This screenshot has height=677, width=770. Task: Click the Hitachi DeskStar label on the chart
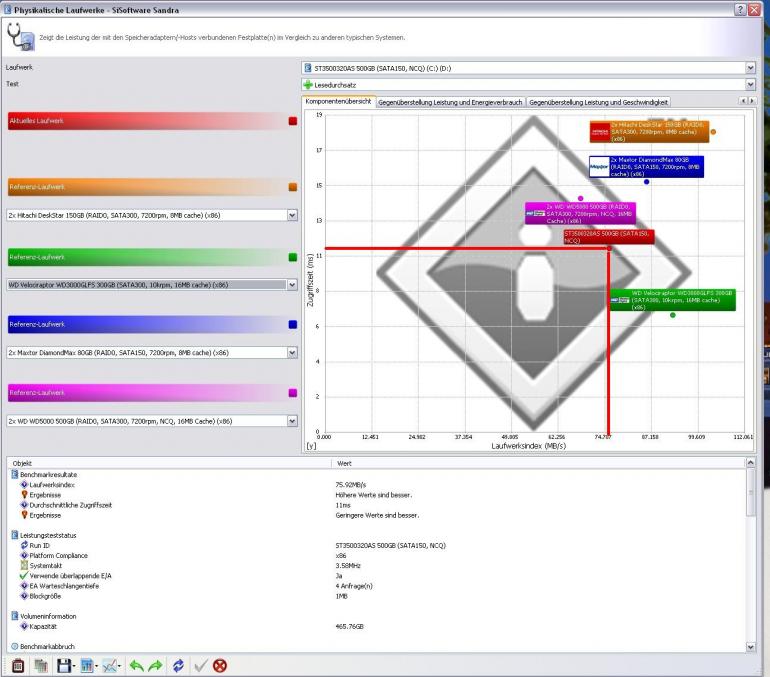pos(649,132)
